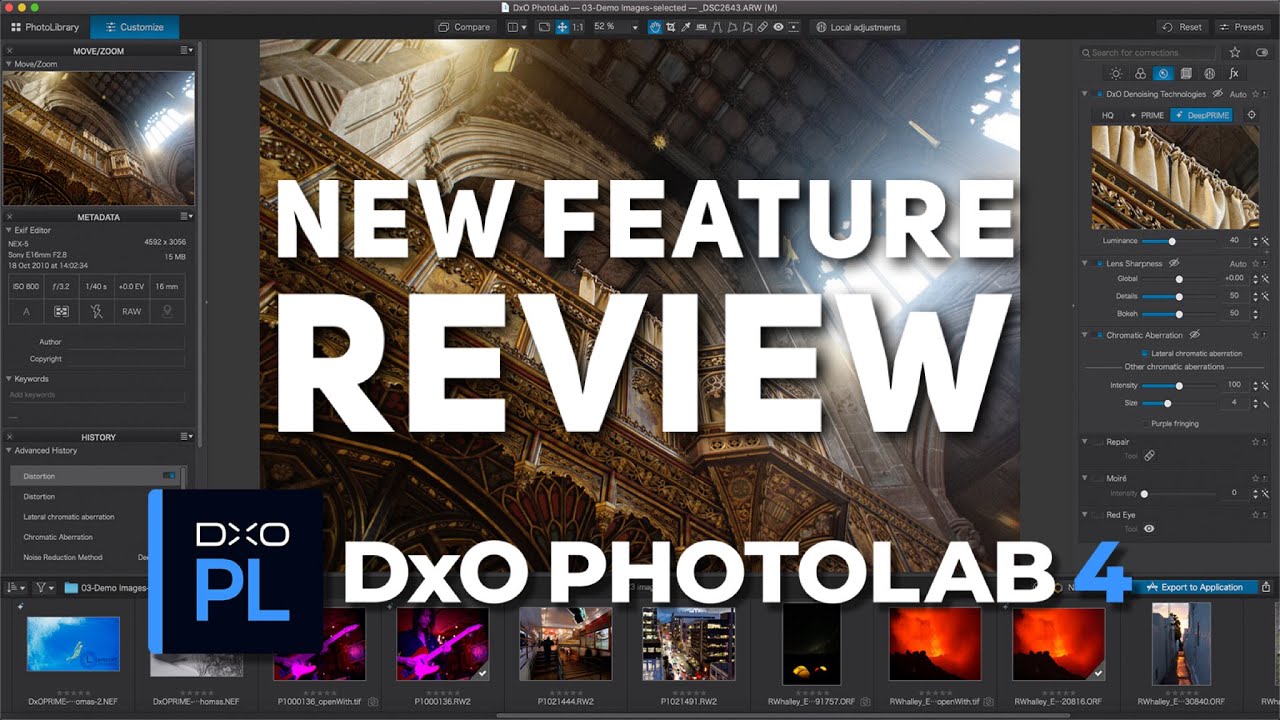This screenshot has width=1280, height=720.
Task: Toggle the Distortion history entry switch
Action: coord(169,476)
